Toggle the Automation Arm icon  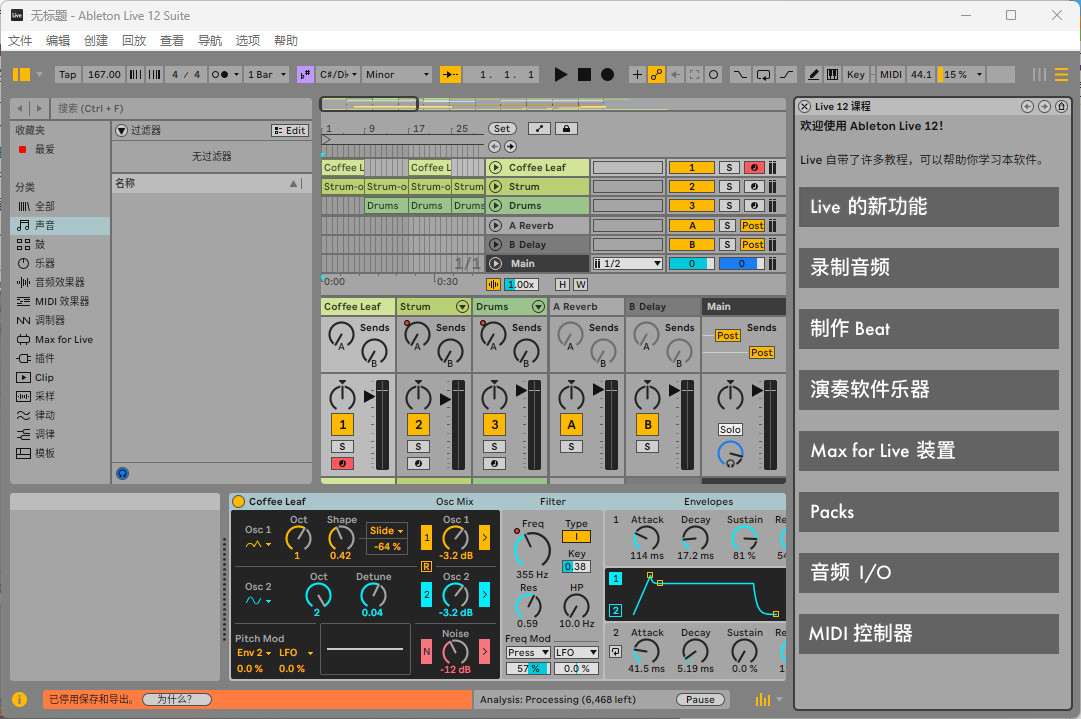656,74
